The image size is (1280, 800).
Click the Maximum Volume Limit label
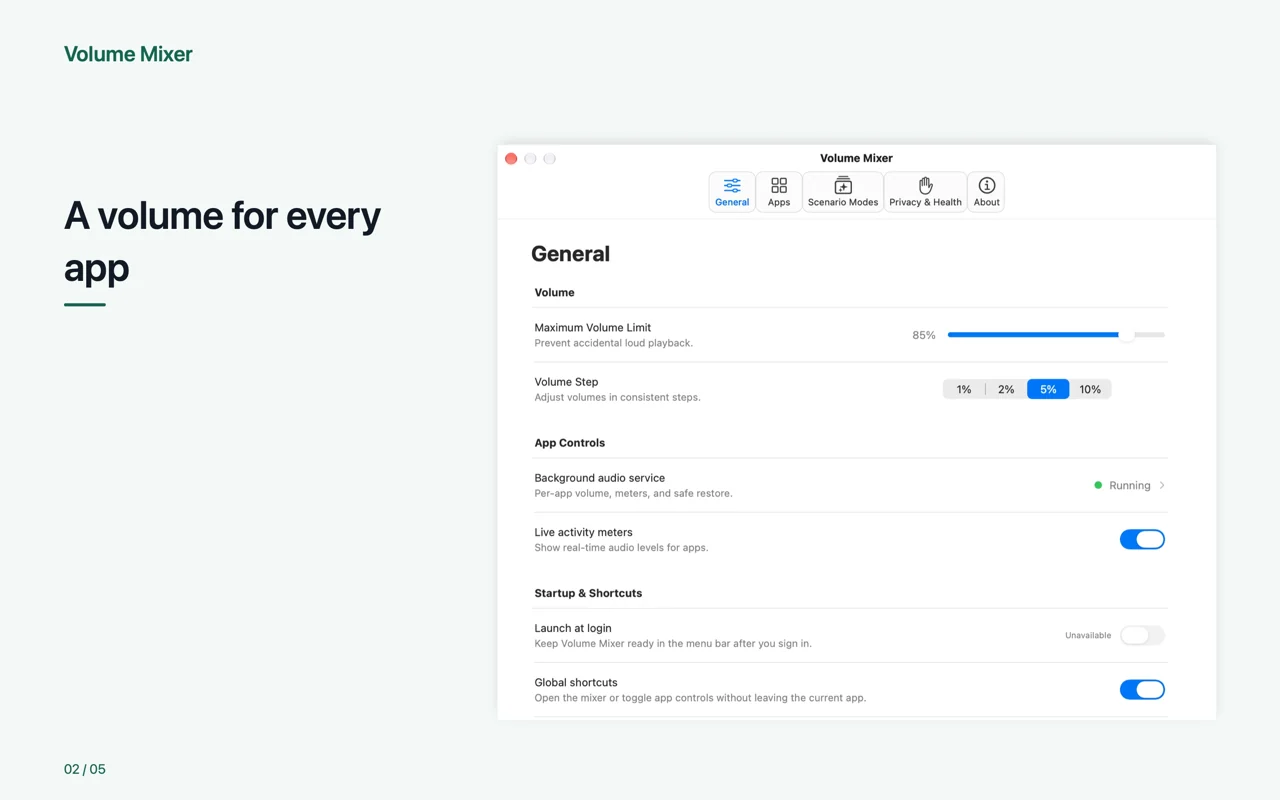coord(593,327)
